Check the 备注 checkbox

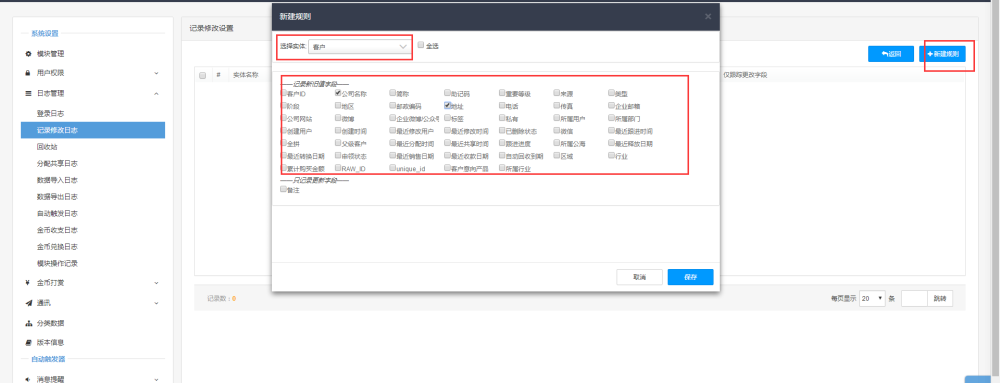(x=284, y=189)
